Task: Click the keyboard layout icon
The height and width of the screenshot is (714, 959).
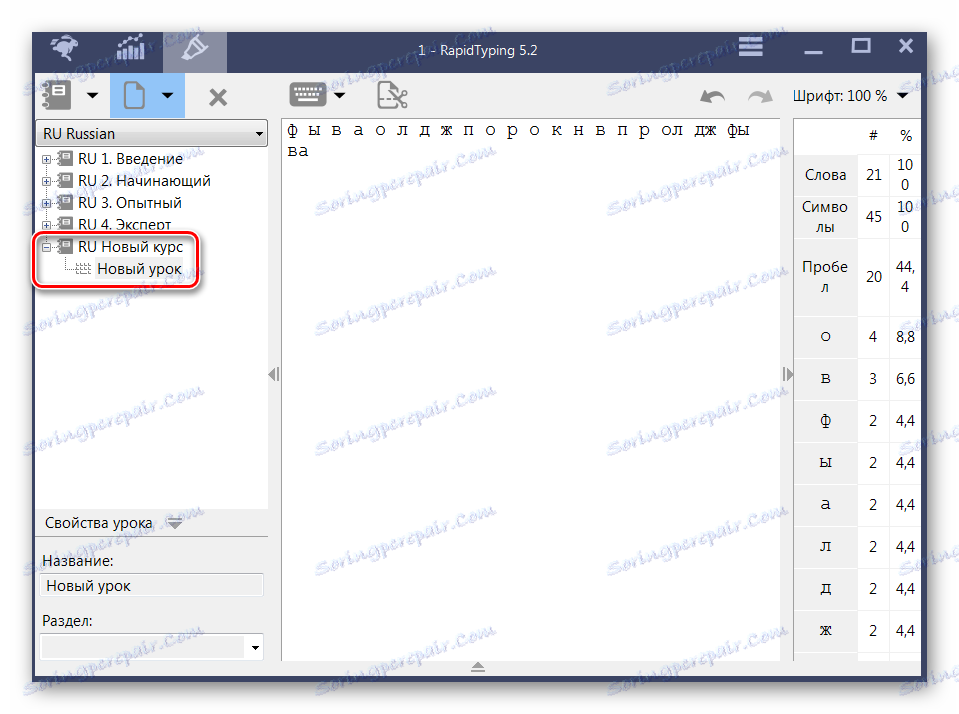Action: click(x=307, y=95)
